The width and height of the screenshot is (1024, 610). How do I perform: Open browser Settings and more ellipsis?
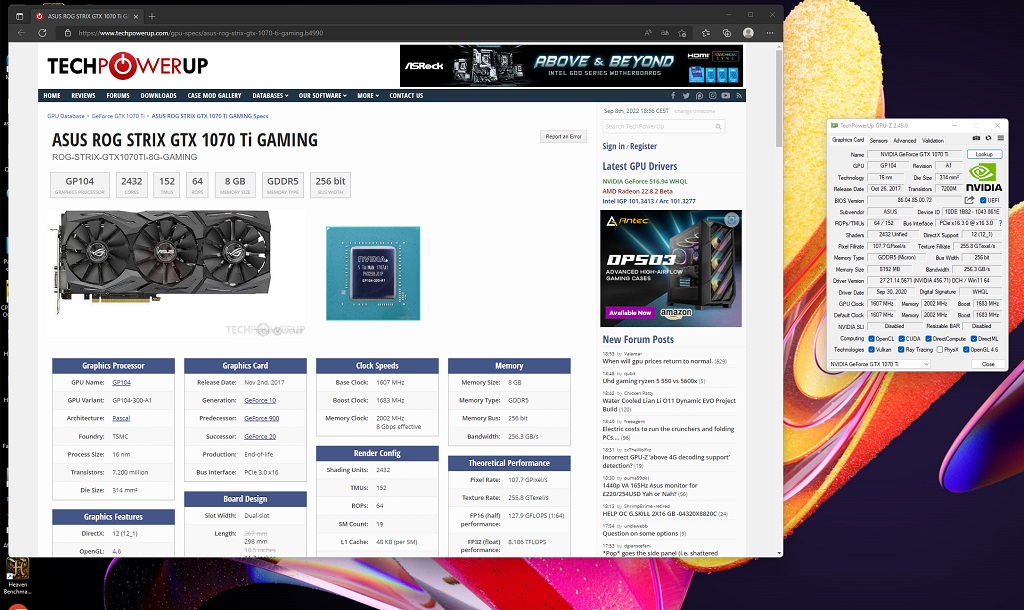click(770, 33)
